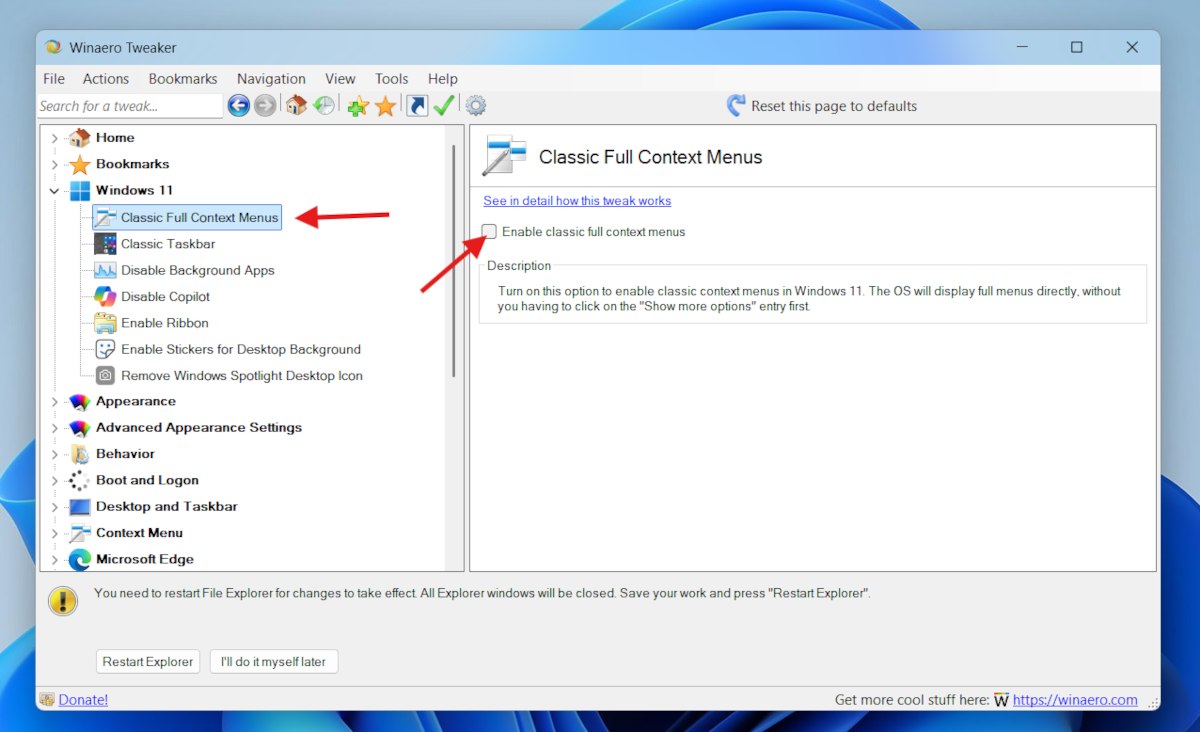The width and height of the screenshot is (1200, 732).
Task: Open settings using the gear icon
Action: point(475,105)
